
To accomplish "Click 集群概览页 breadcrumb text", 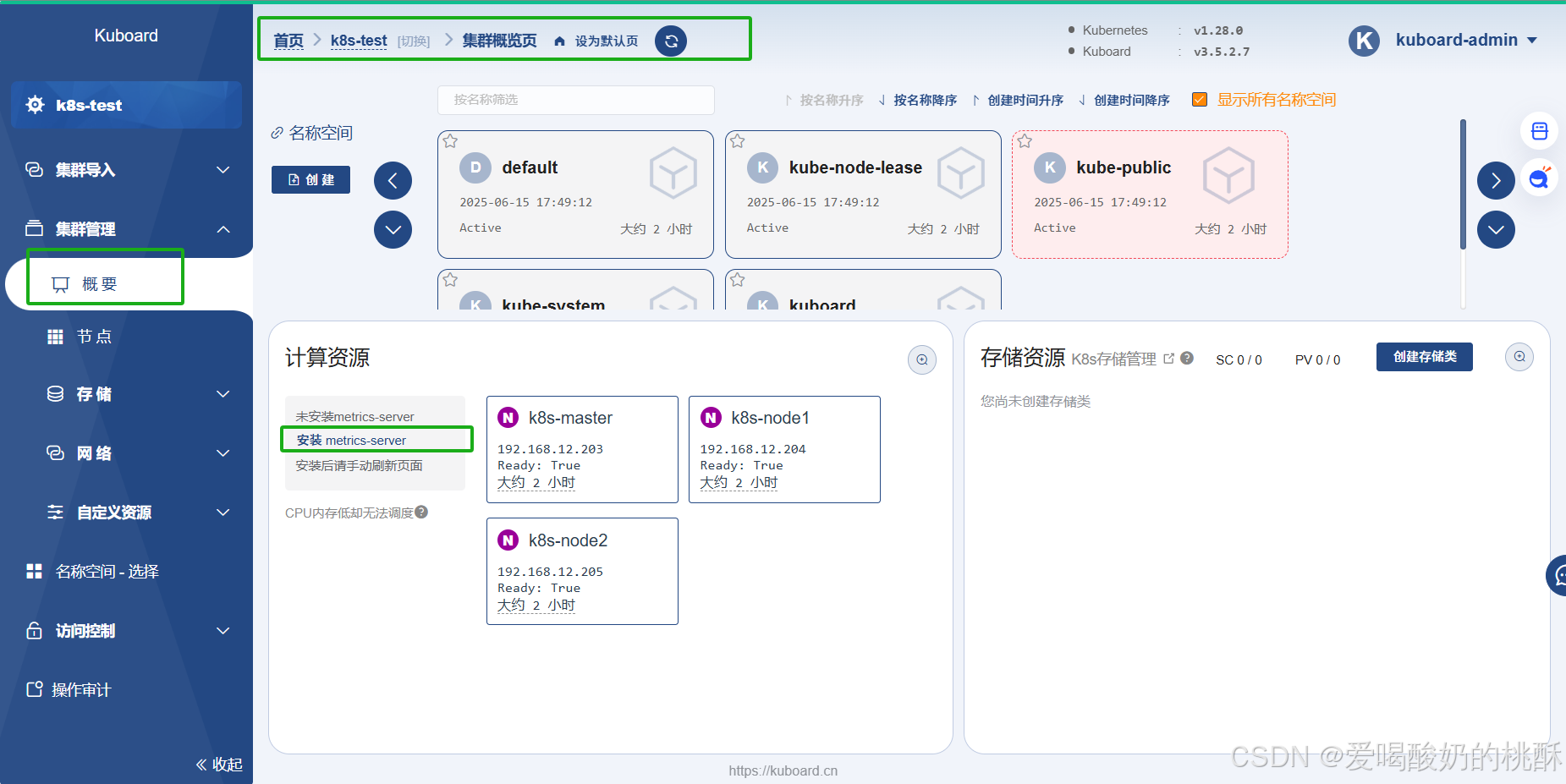I will click(499, 41).
